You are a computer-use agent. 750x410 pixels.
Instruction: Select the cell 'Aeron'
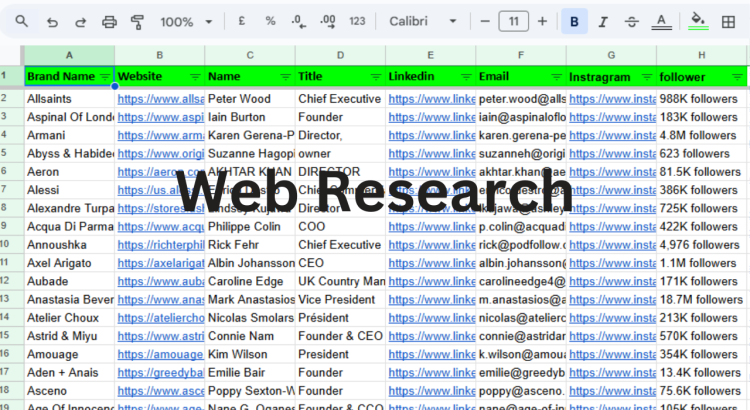click(x=69, y=172)
